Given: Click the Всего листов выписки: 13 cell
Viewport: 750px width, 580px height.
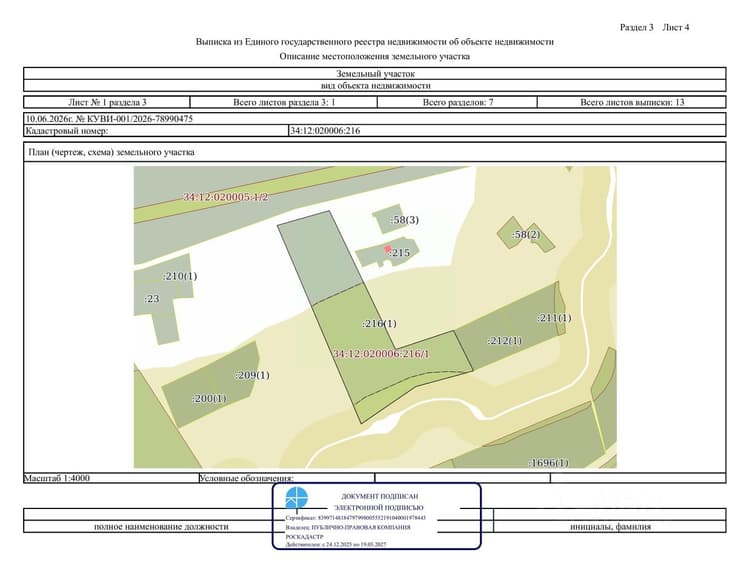Looking at the screenshot, I should [631, 102].
